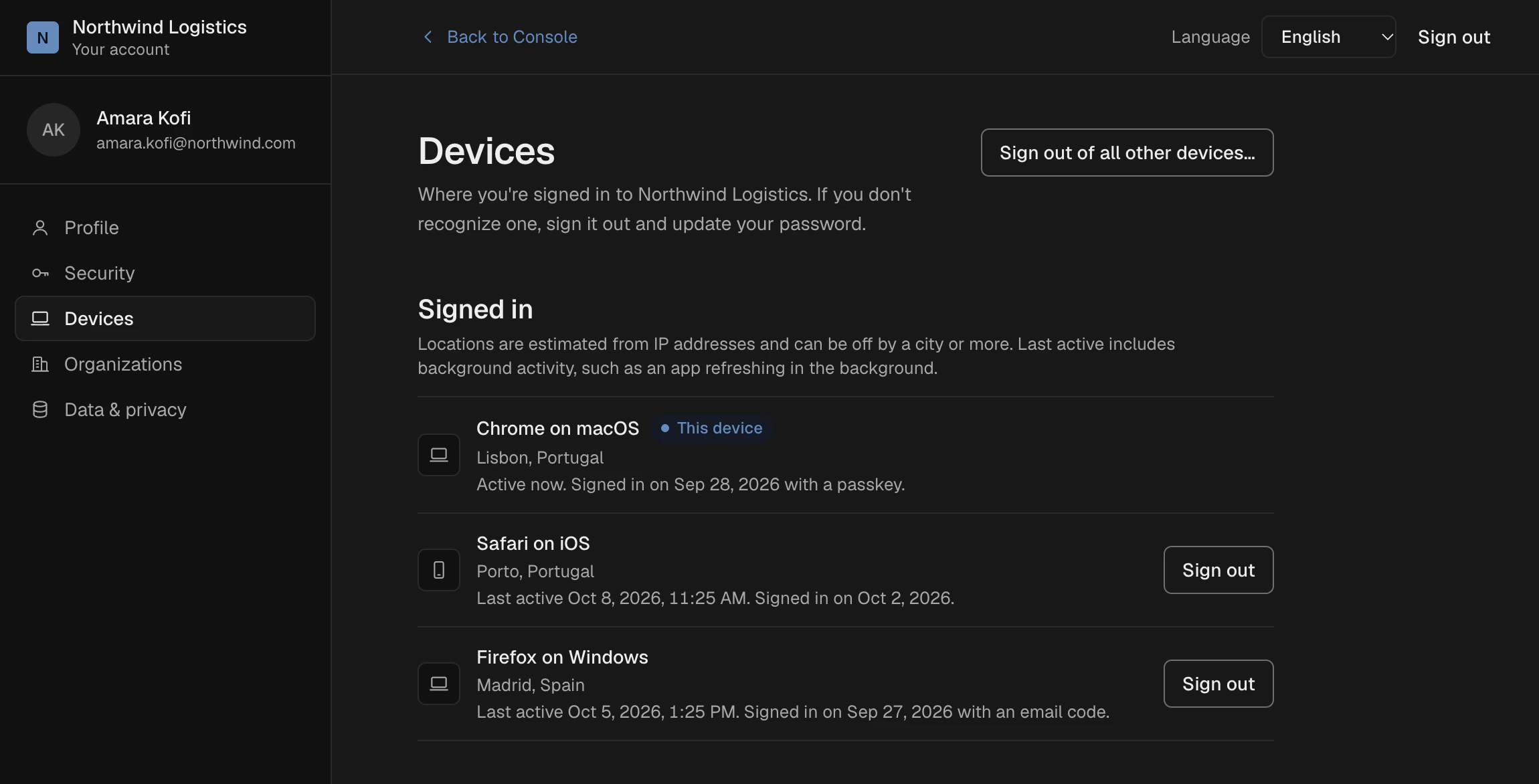Click the Language label

click(1210, 37)
